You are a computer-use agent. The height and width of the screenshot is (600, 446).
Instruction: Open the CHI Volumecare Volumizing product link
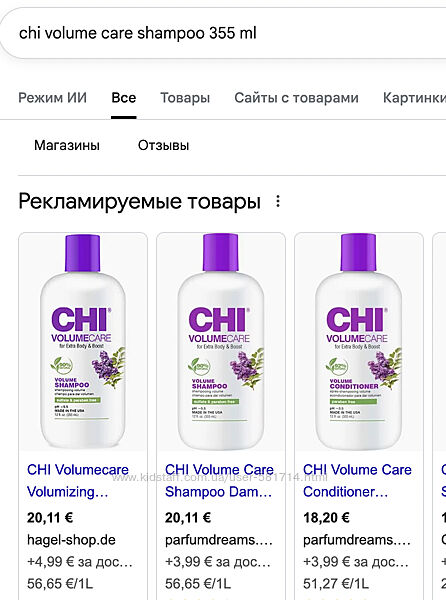pyautogui.click(x=78, y=481)
